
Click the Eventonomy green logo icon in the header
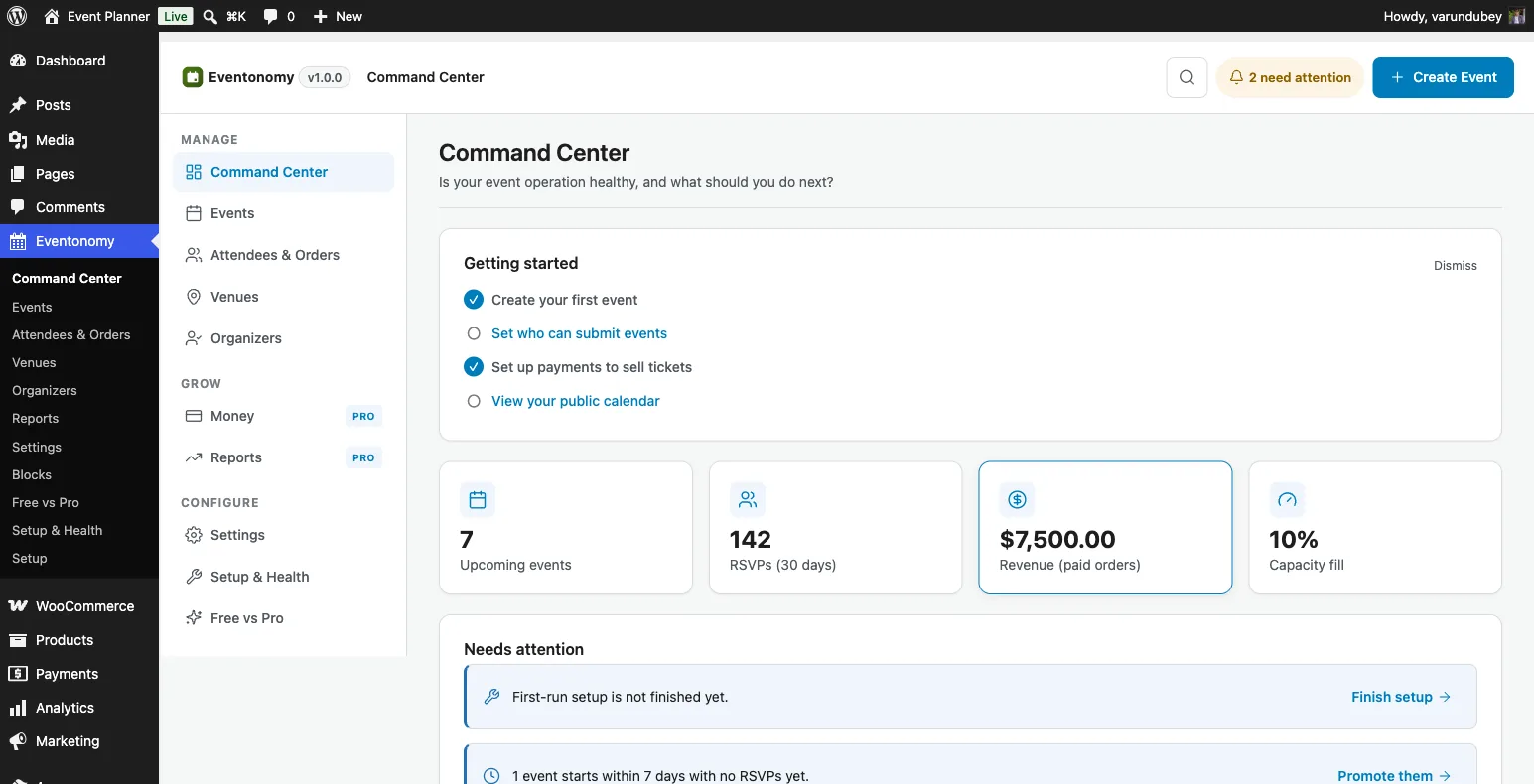click(192, 77)
